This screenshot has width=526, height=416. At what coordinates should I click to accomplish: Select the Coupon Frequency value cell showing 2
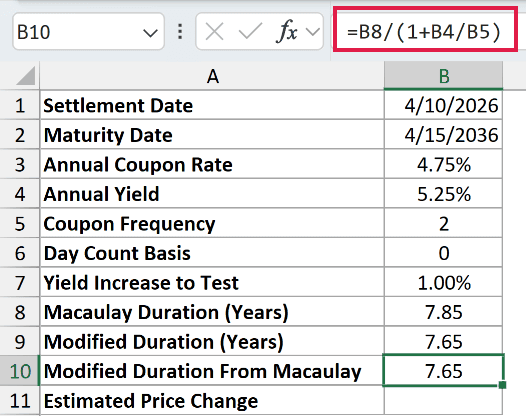point(443,223)
